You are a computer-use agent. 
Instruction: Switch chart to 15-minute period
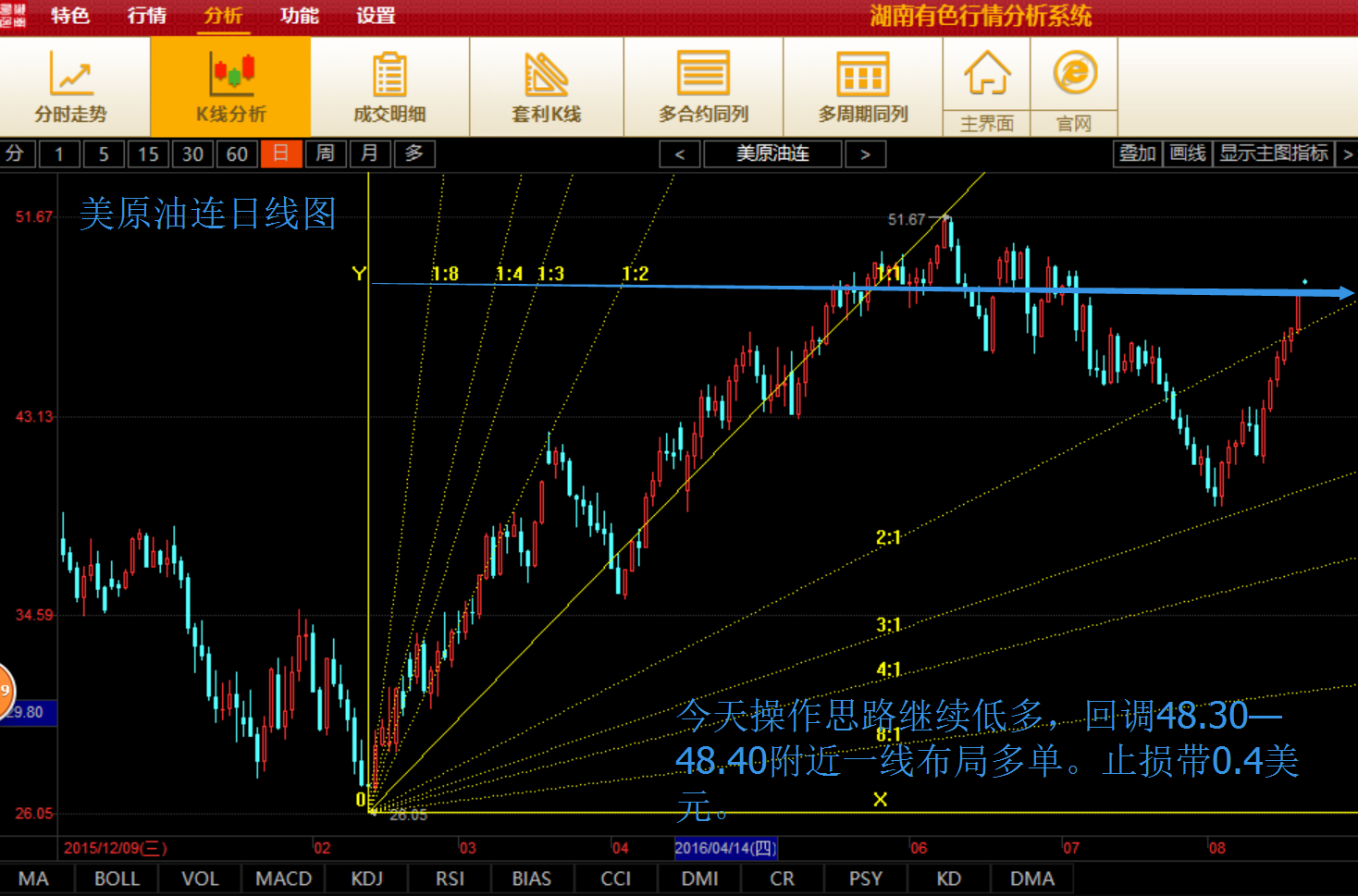pyautogui.click(x=148, y=153)
